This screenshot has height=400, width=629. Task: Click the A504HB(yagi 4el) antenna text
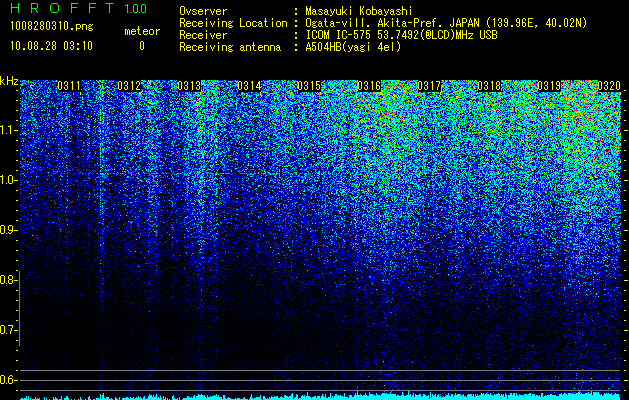click(x=353, y=47)
